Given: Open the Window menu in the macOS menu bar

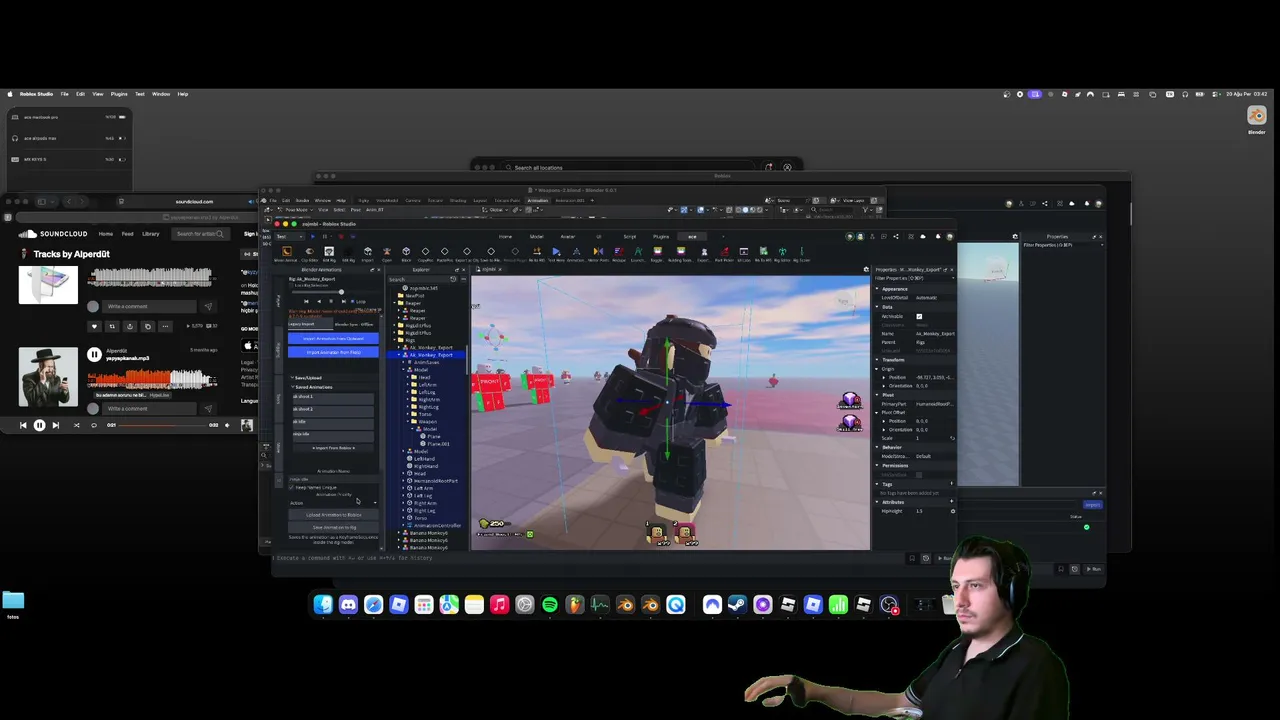Looking at the screenshot, I should click(x=161, y=94).
